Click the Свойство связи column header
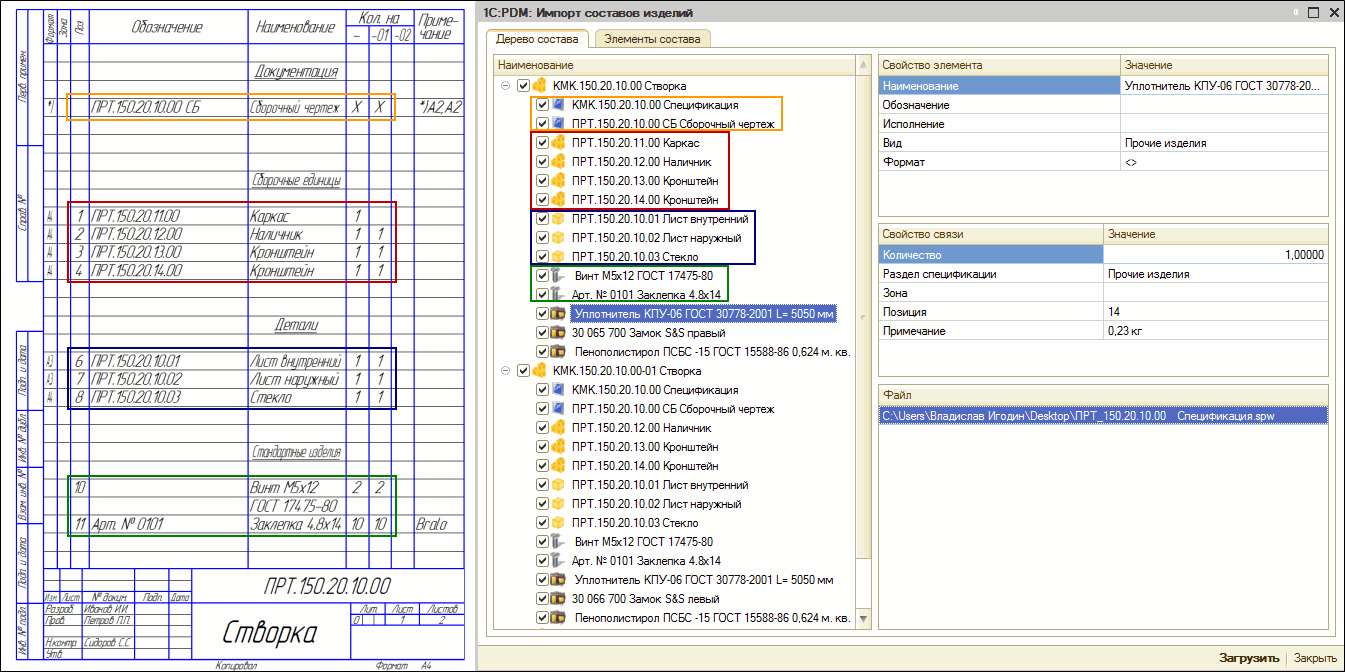 991,234
